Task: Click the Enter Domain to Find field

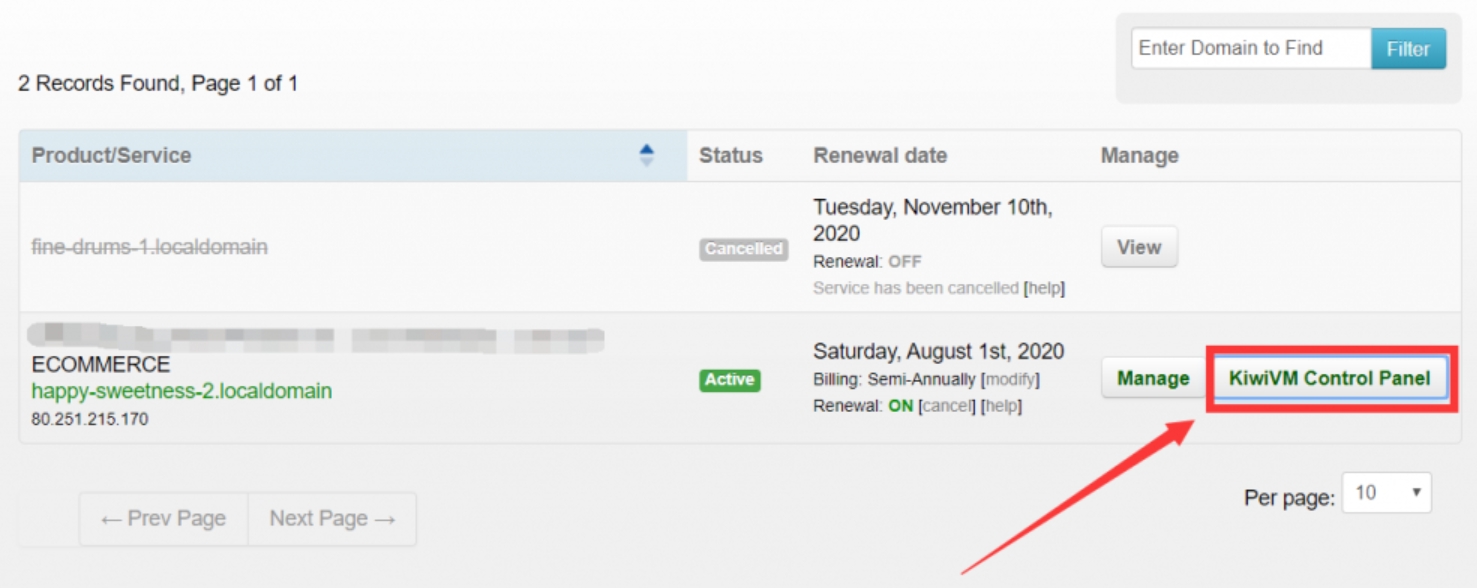Action: (x=1250, y=48)
